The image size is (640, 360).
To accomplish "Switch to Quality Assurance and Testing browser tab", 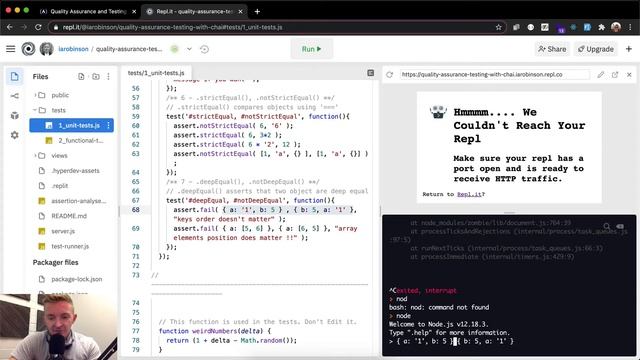I will click(88, 11).
